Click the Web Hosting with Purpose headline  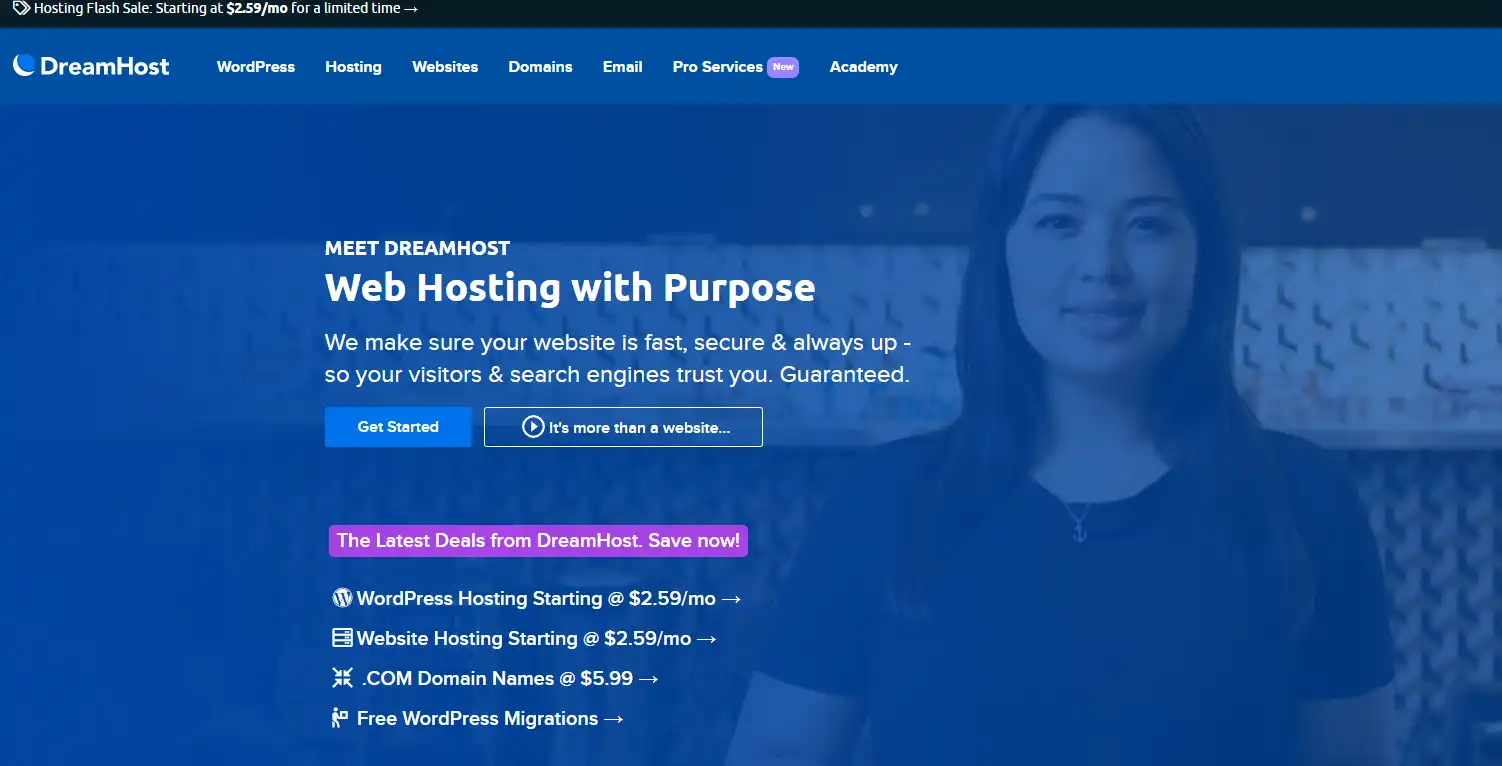pyautogui.click(x=570, y=288)
